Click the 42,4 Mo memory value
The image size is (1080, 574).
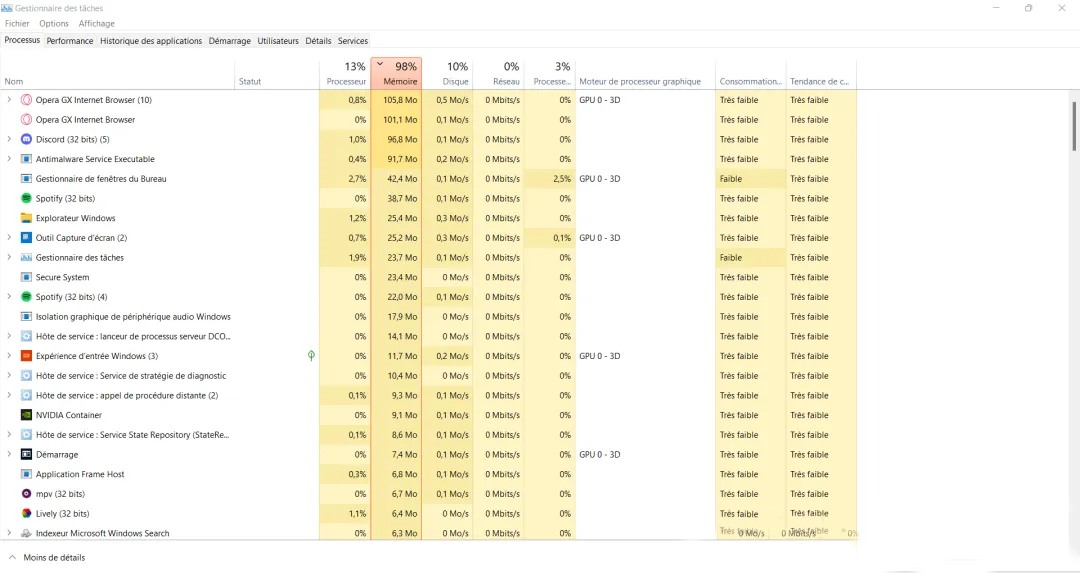pos(402,178)
